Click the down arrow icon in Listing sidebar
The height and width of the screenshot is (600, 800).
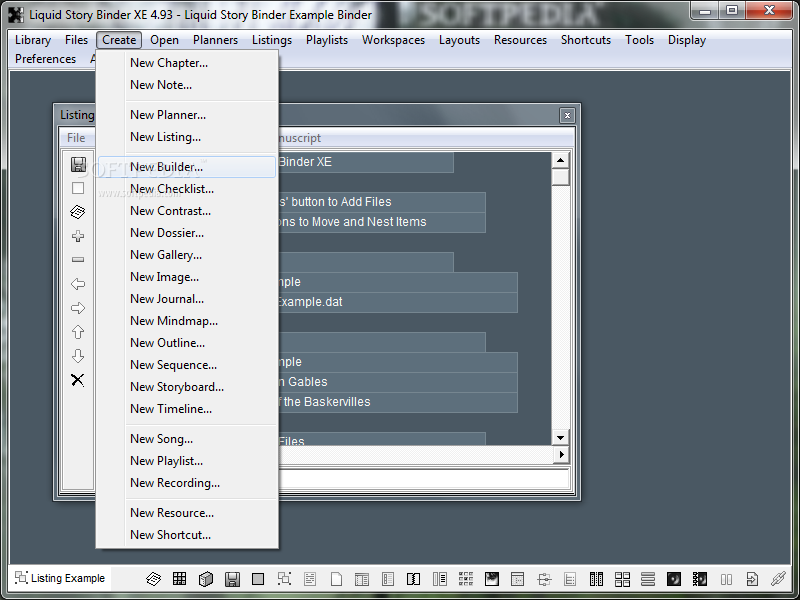(78, 356)
